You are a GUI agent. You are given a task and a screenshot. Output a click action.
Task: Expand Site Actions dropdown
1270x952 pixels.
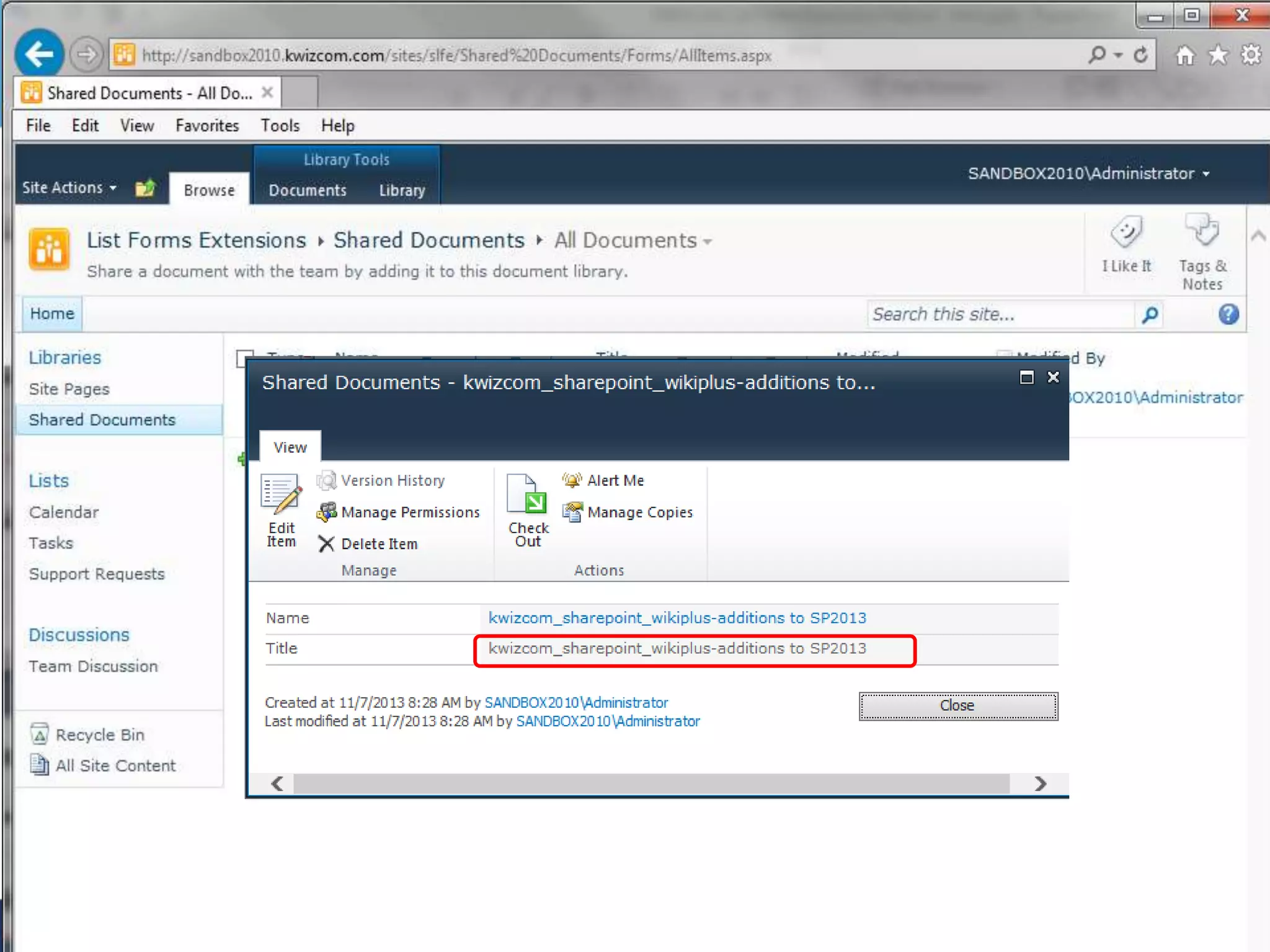[69, 187]
